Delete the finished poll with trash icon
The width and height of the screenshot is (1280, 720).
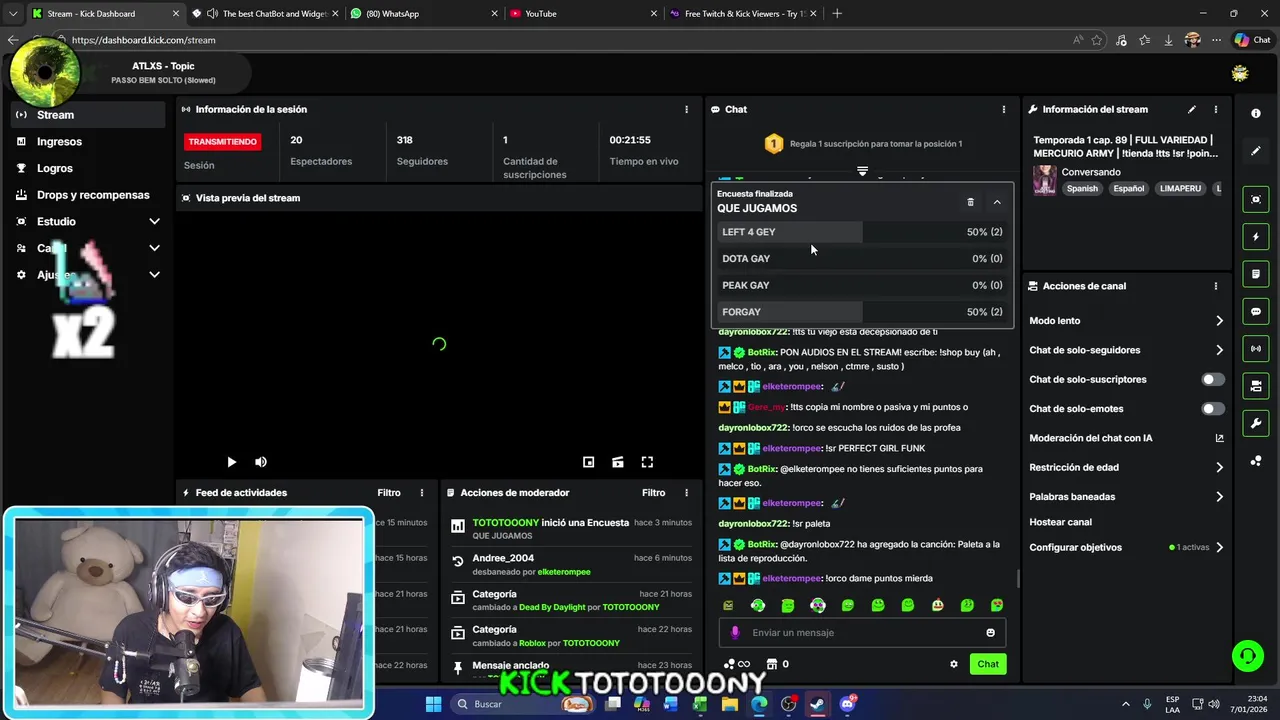pos(970,202)
